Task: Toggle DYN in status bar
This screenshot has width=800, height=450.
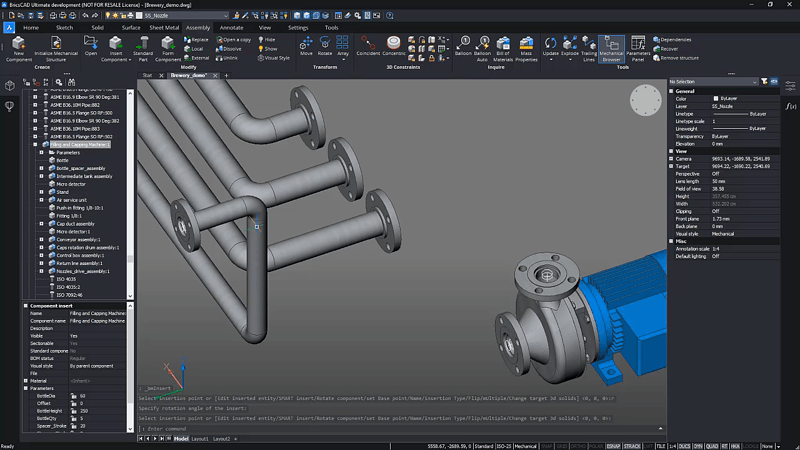Action: point(698,446)
